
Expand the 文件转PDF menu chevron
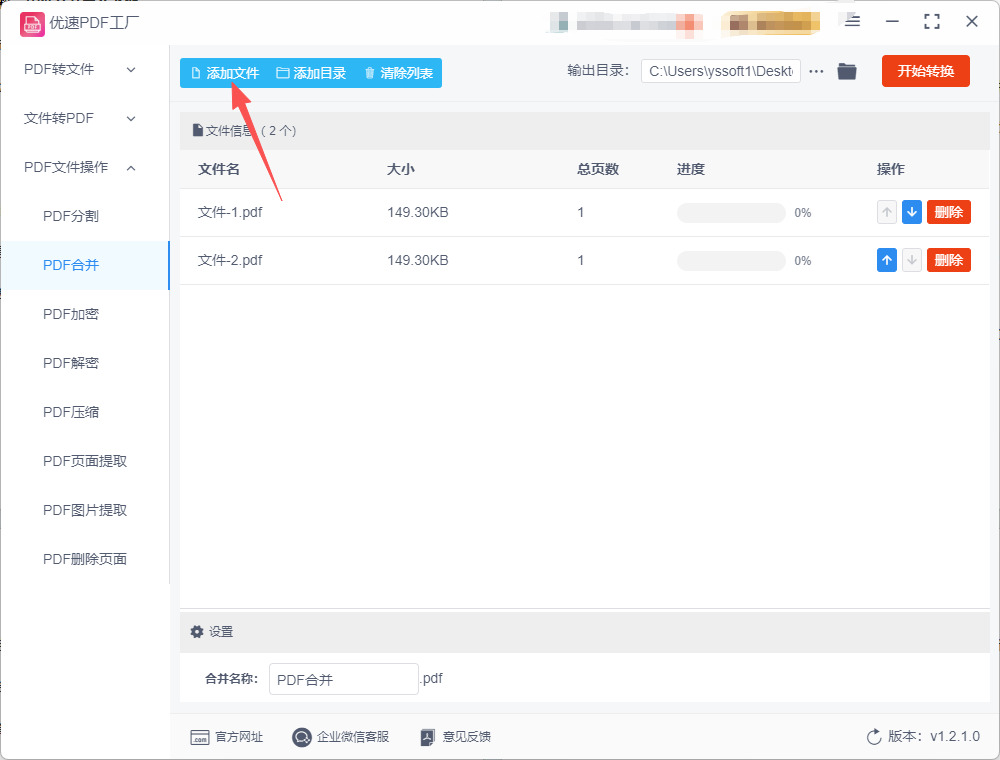point(131,119)
